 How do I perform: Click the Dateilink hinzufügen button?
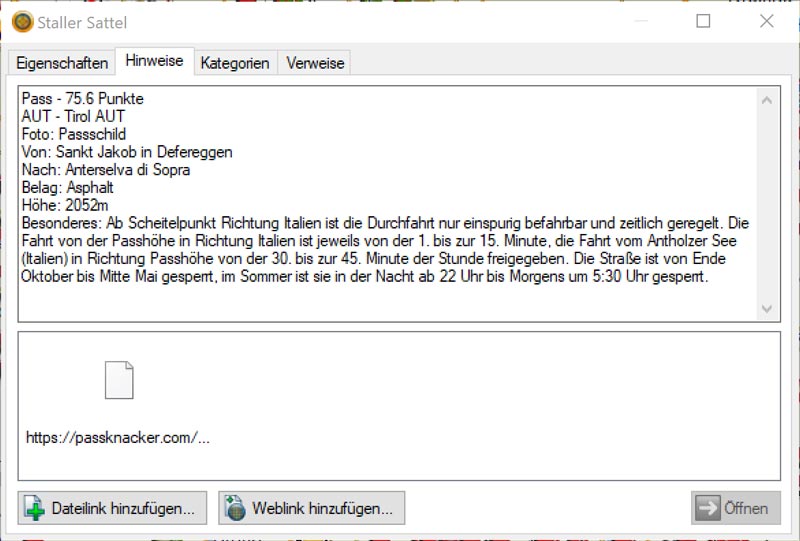(x=112, y=508)
